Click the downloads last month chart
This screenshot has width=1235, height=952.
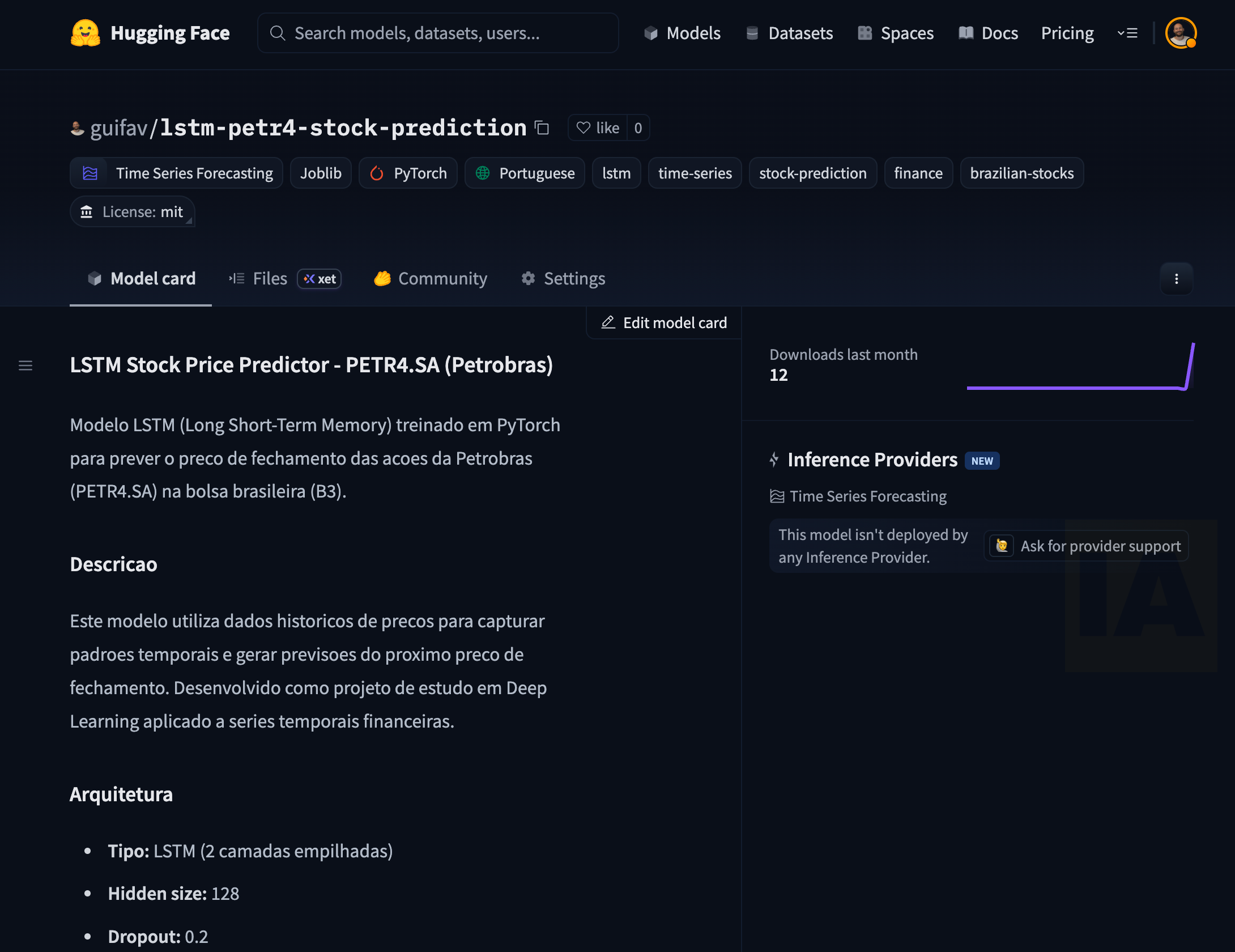1080,368
